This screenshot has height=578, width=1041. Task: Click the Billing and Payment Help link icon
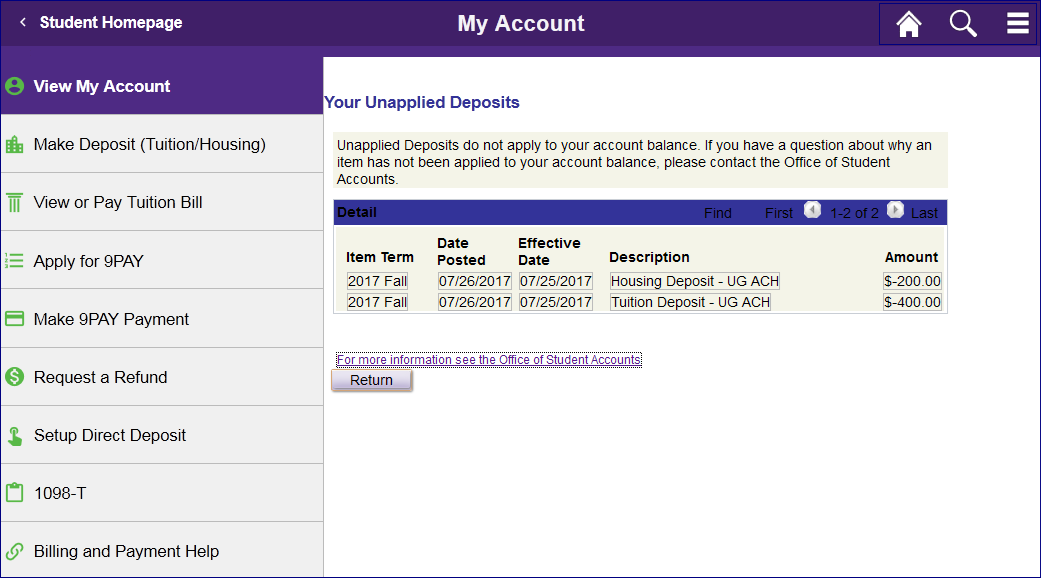pos(15,551)
